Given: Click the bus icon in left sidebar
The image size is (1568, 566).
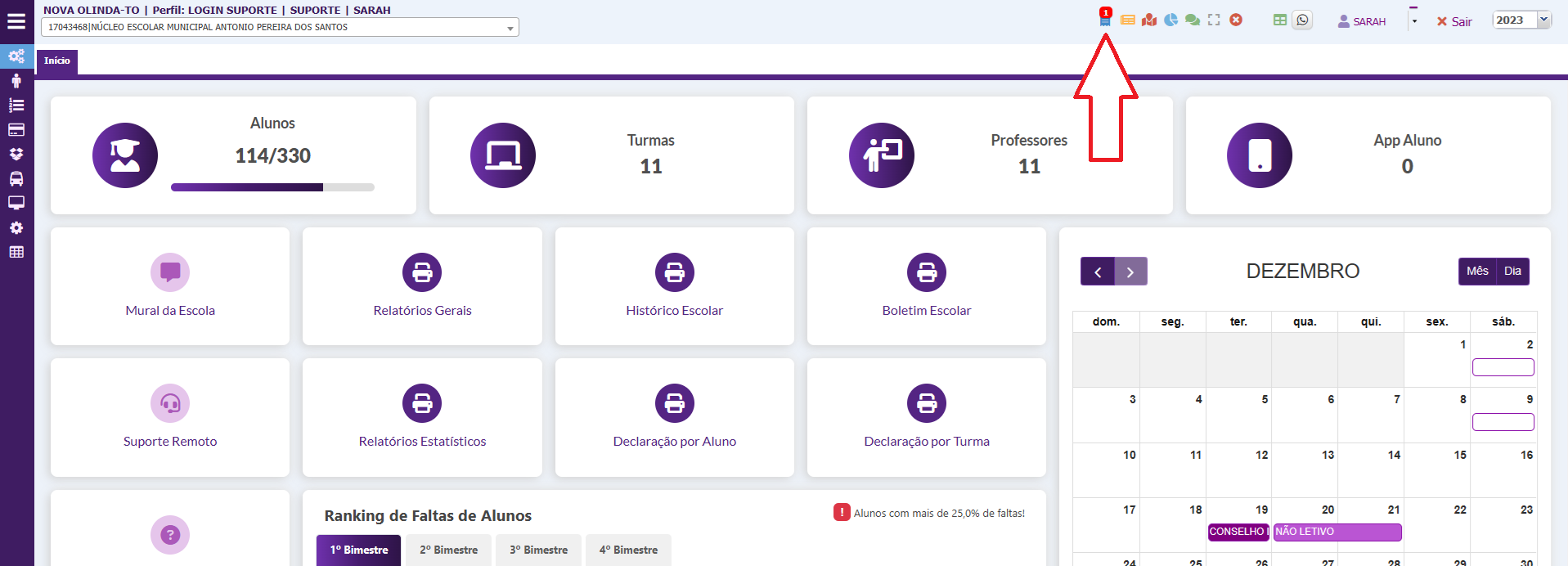Looking at the screenshot, I should coord(16,178).
